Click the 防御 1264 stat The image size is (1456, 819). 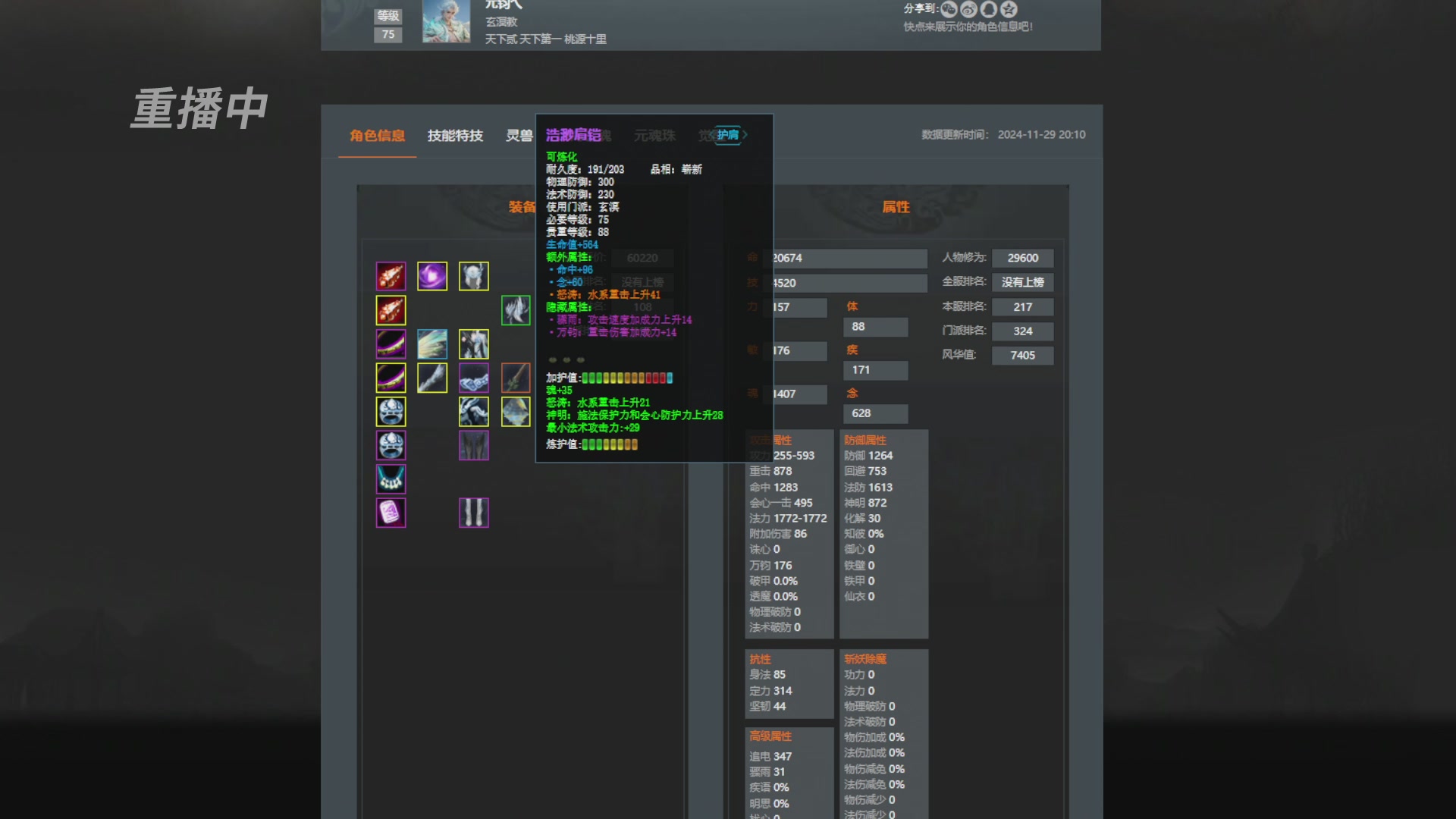click(x=868, y=456)
